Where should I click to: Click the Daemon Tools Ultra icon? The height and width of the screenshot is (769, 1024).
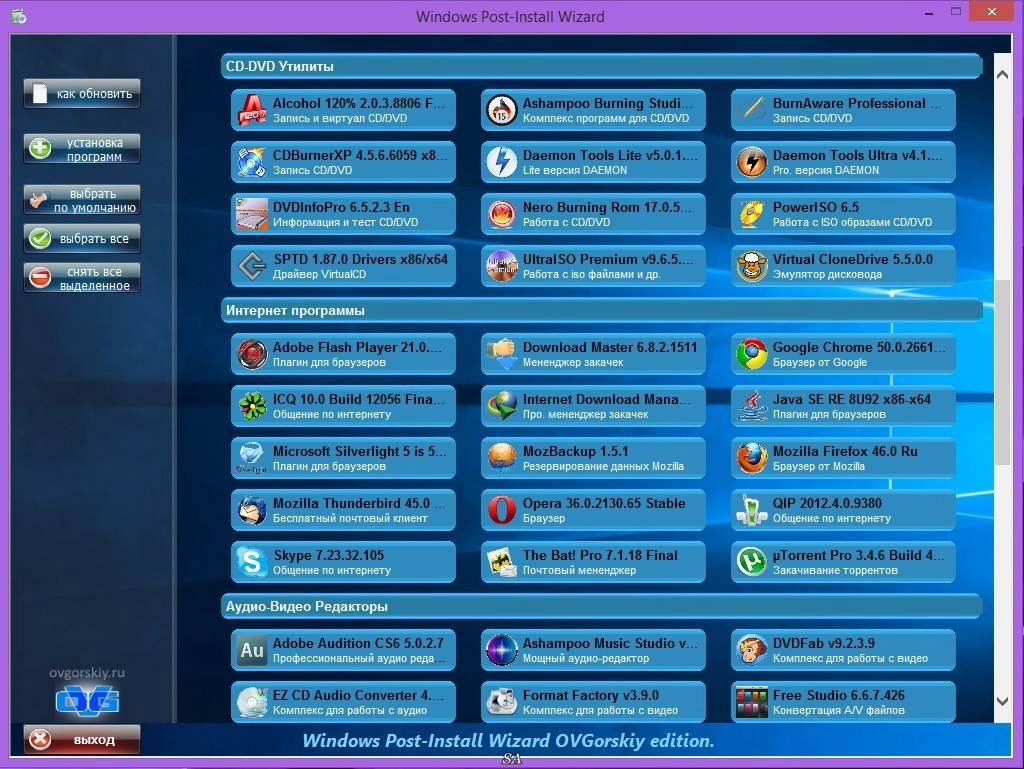pyautogui.click(x=752, y=162)
